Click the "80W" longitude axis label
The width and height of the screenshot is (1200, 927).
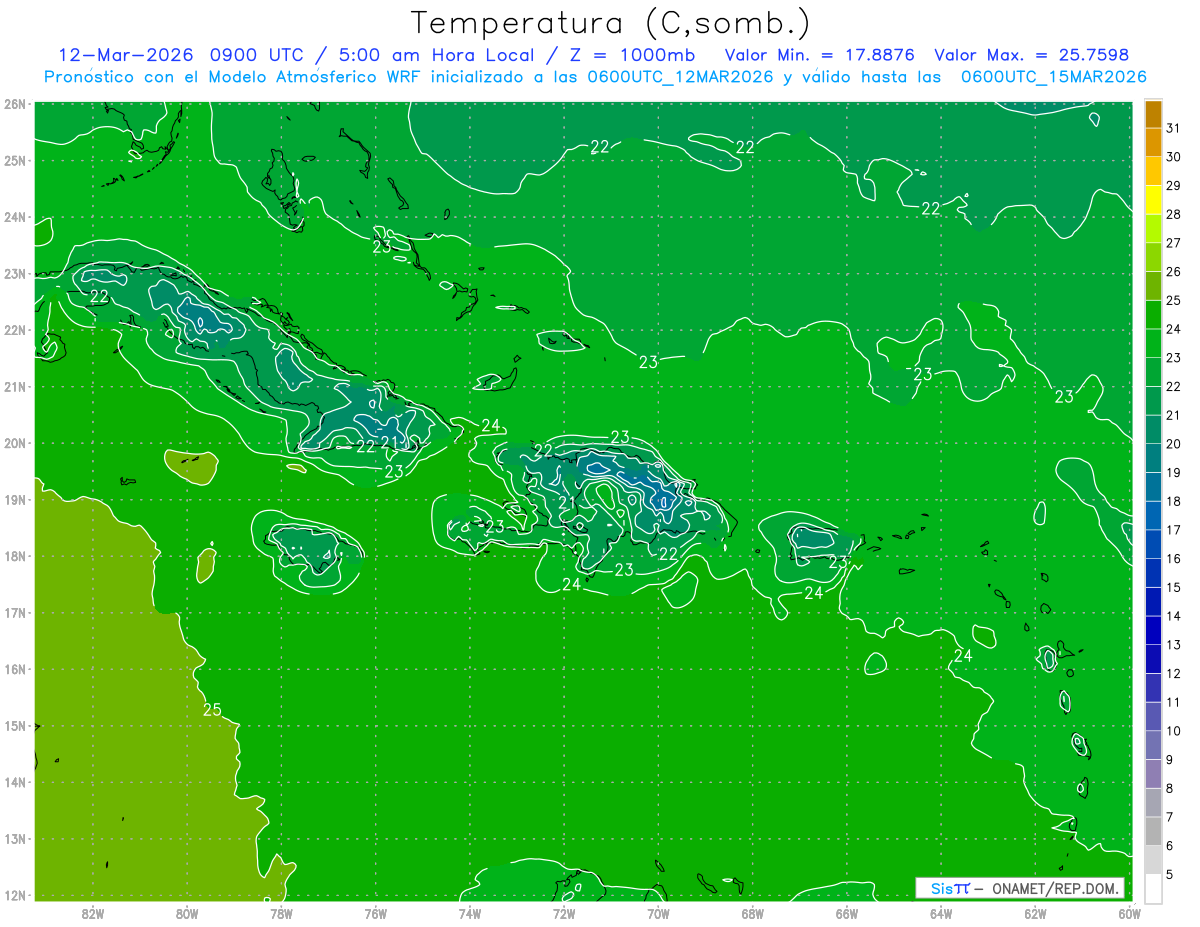187,913
